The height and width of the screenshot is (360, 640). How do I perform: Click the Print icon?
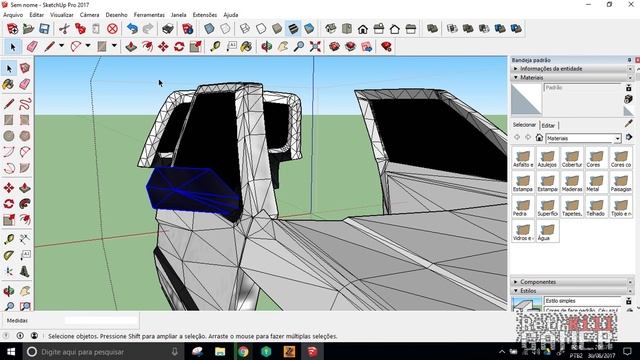[x=168, y=29]
